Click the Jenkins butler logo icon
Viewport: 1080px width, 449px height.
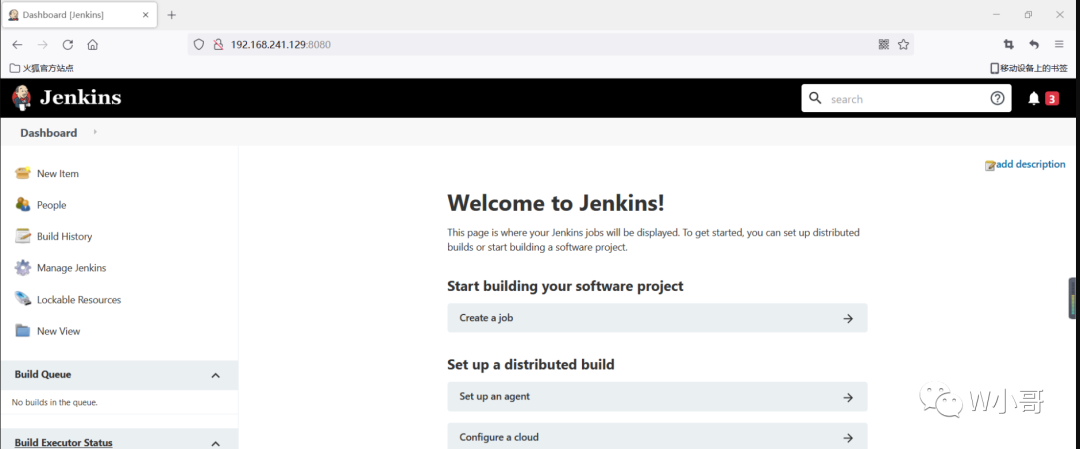21,98
